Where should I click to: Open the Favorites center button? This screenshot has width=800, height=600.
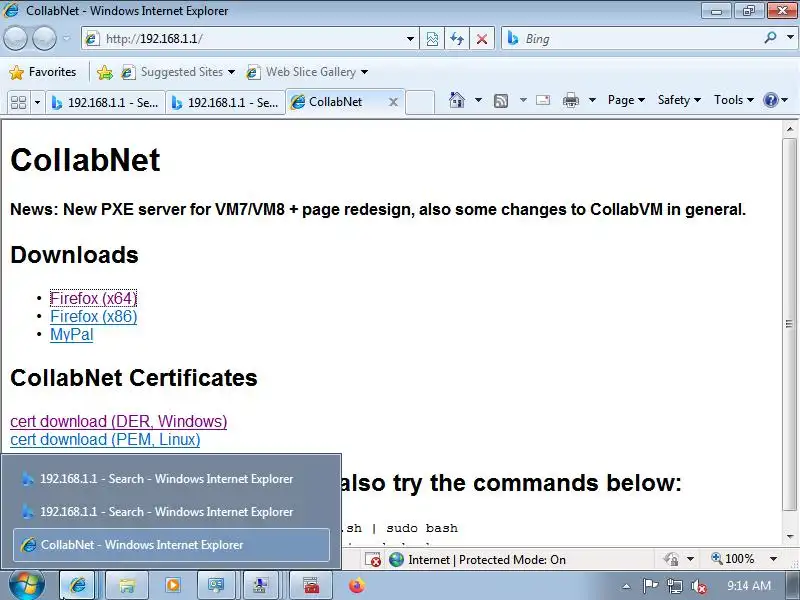pos(43,72)
